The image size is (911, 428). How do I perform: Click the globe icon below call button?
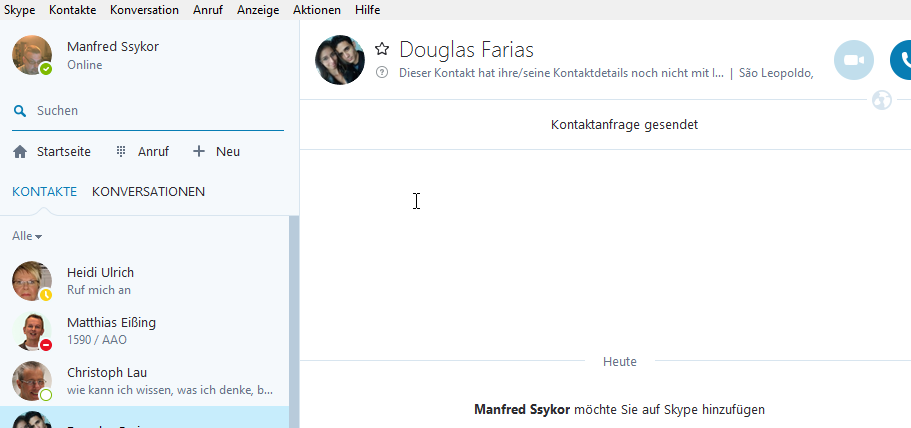coord(881,100)
